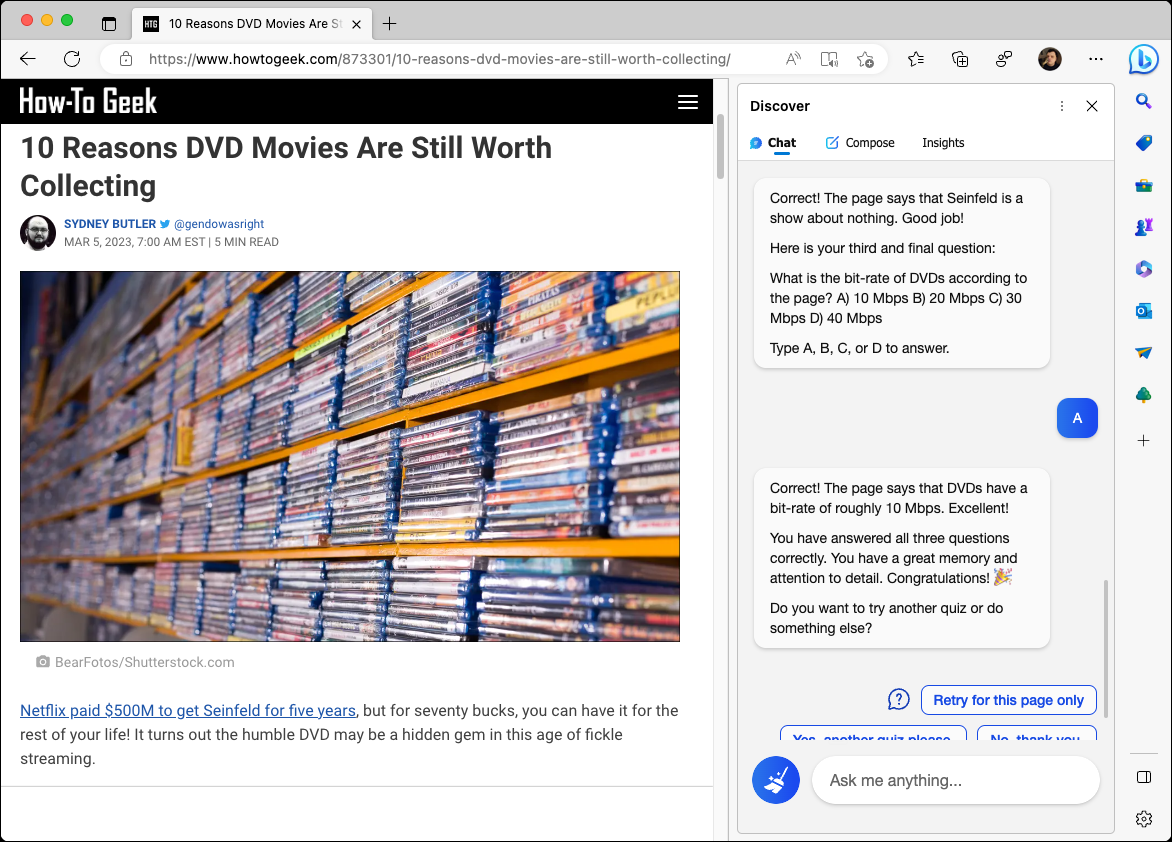
Task: Open the Favorites list icon
Action: click(916, 59)
